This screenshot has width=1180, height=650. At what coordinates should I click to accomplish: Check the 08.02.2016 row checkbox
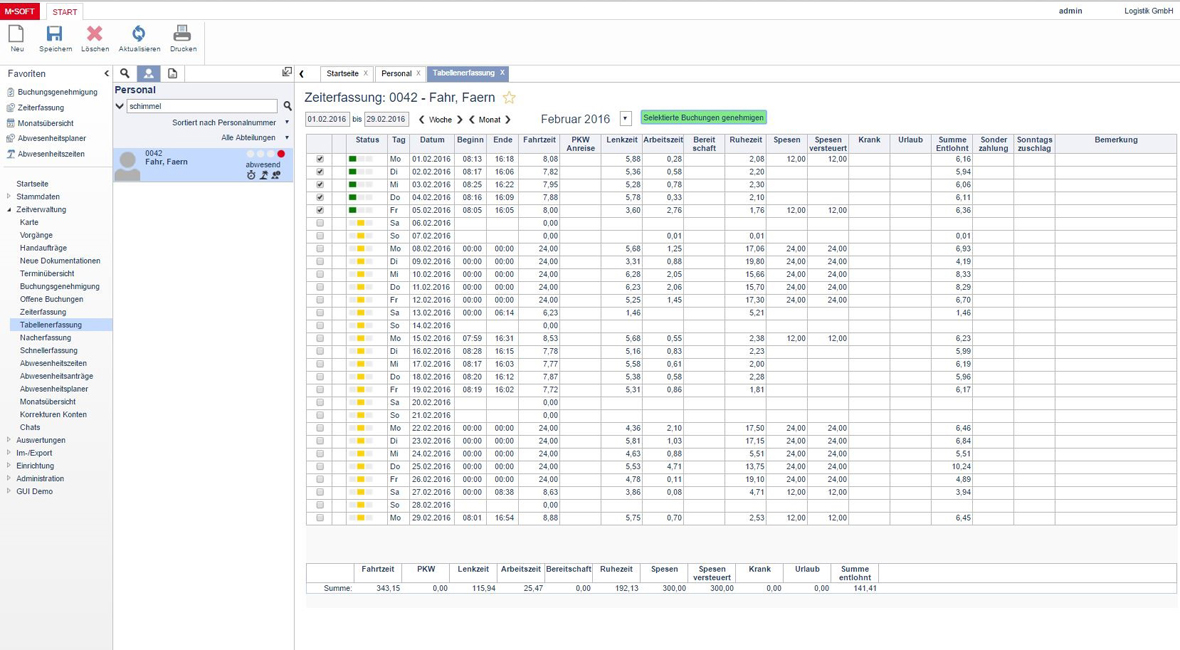pos(320,249)
